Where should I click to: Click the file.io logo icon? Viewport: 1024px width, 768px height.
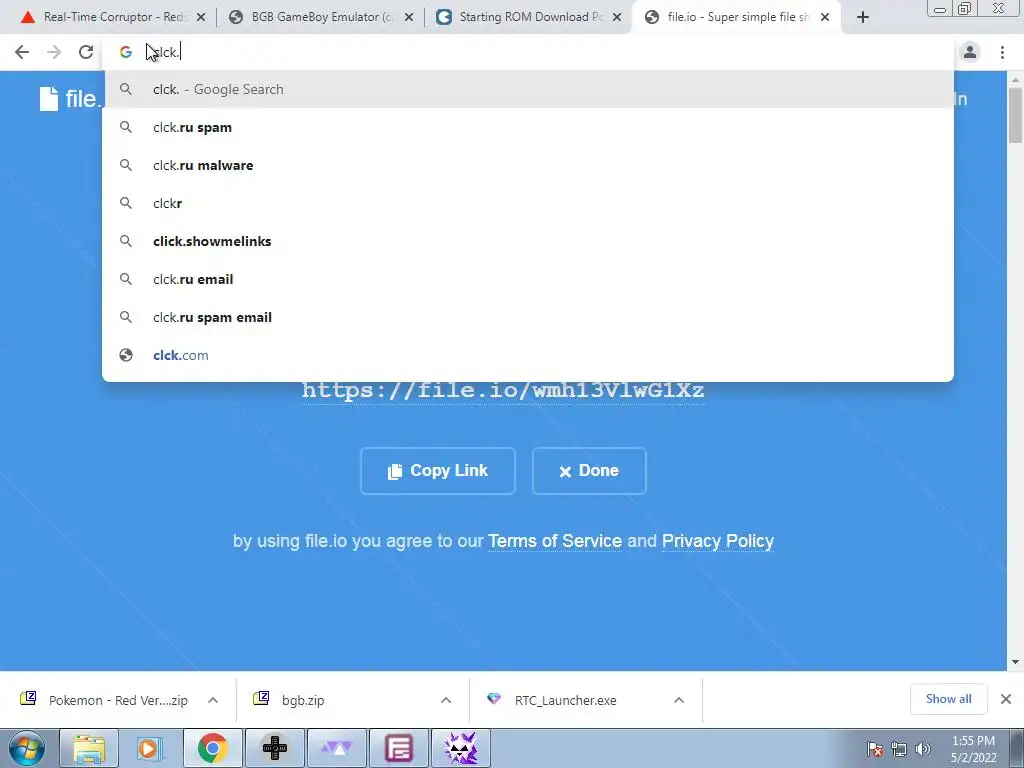pyautogui.click(x=49, y=99)
